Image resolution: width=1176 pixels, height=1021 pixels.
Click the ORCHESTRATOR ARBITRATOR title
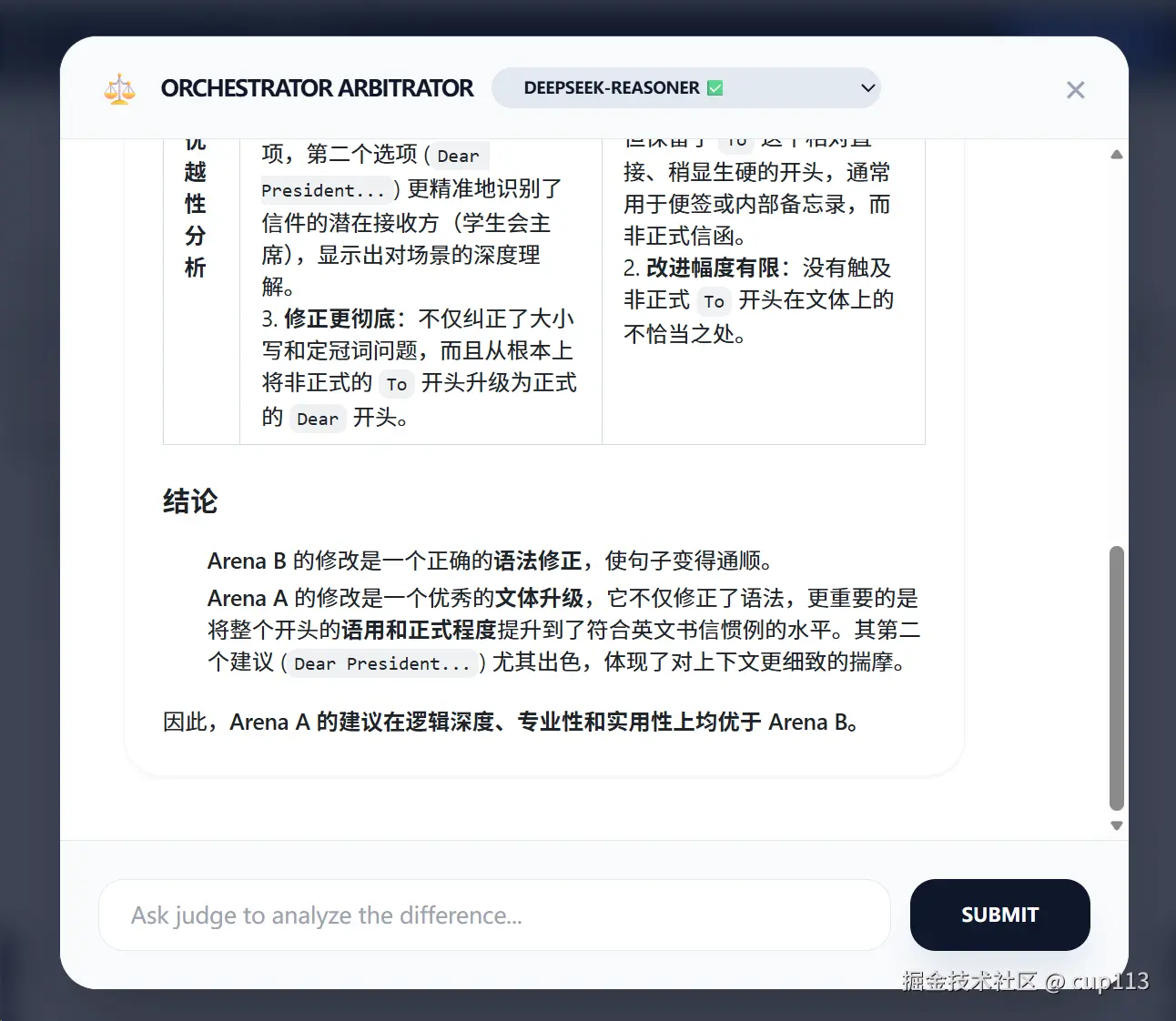pos(317,88)
